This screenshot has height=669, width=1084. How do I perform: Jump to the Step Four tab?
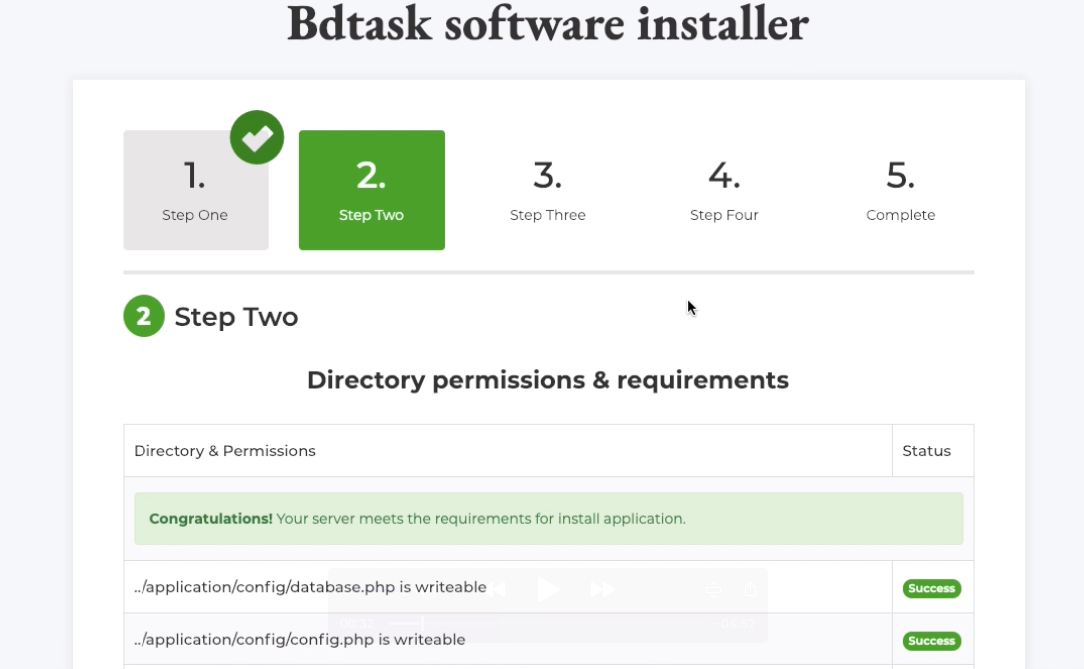click(724, 190)
